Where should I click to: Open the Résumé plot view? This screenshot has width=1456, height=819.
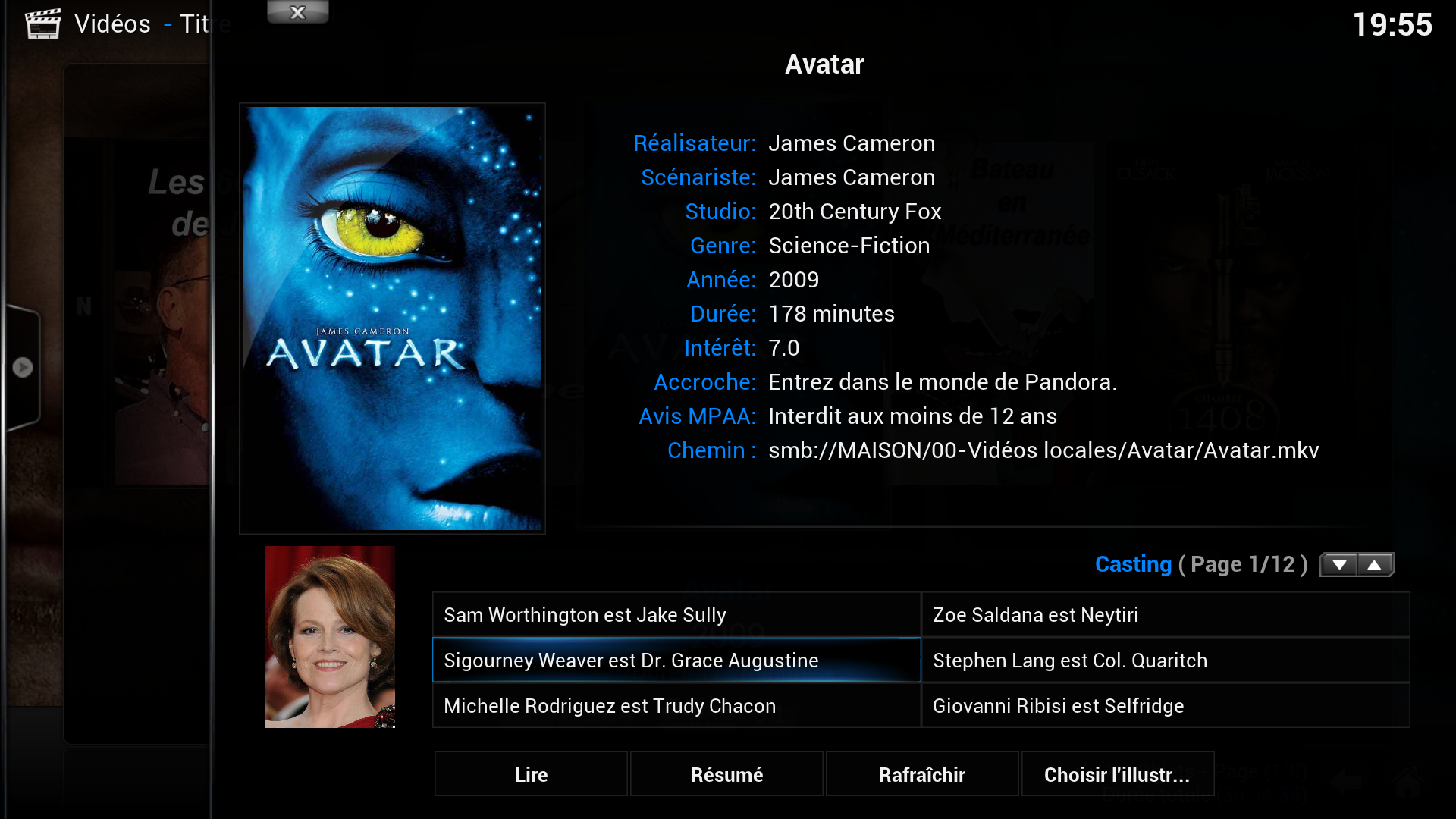[x=726, y=774]
